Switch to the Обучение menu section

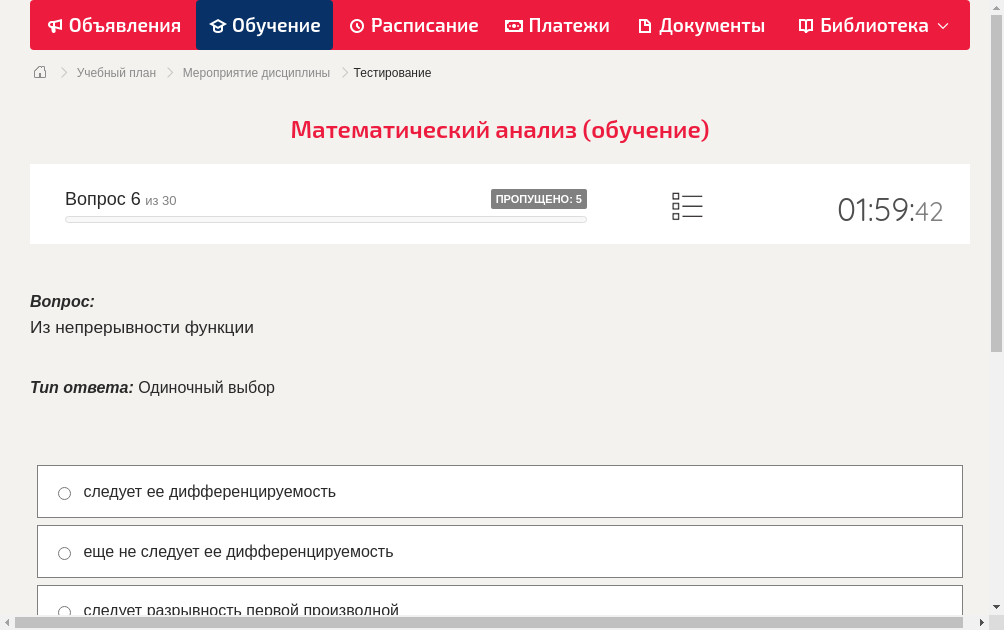(264, 25)
